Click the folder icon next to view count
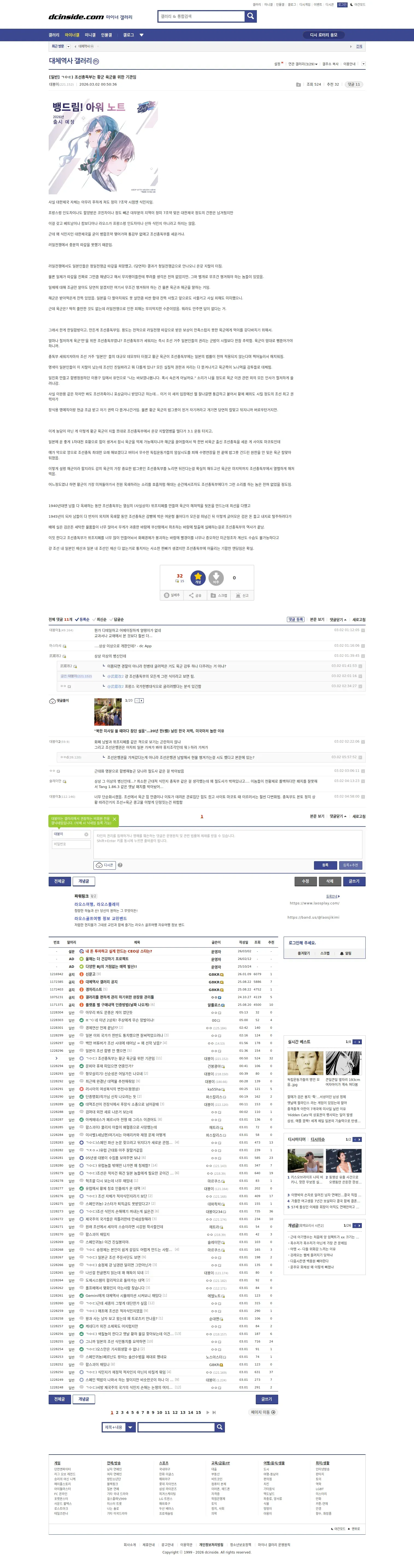 click(x=298, y=85)
